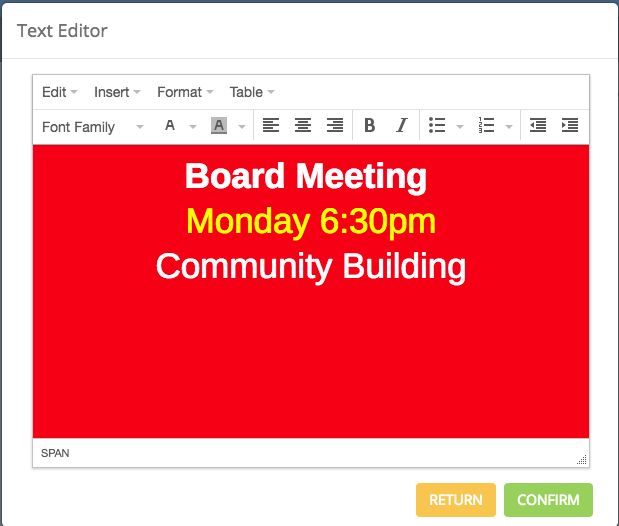
Task: Toggle bold formatting
Action: (x=370, y=126)
